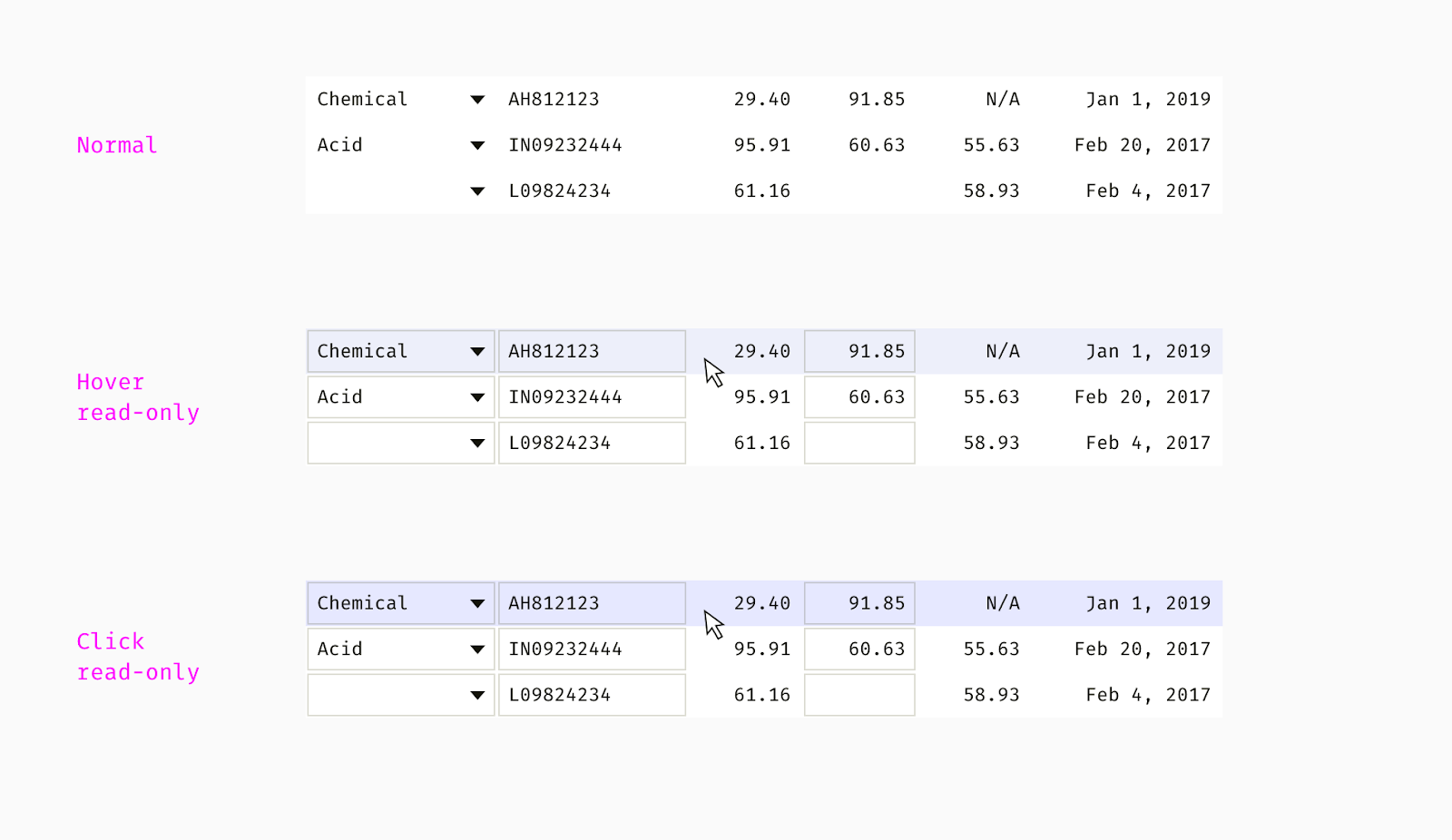Viewport: 1452px width, 840px height.
Task: Expand the Acid dropdown in the Normal table
Action: coord(477,145)
